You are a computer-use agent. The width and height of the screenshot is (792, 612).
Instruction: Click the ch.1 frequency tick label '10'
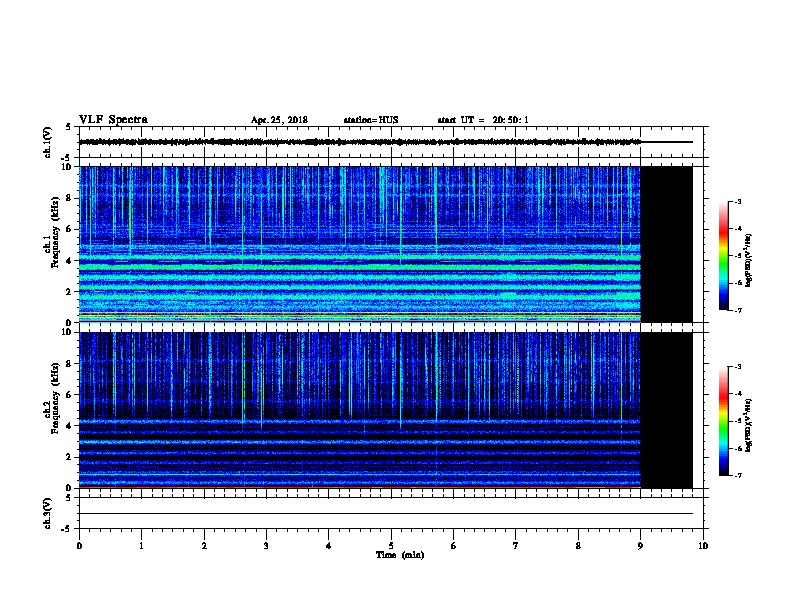(67, 167)
